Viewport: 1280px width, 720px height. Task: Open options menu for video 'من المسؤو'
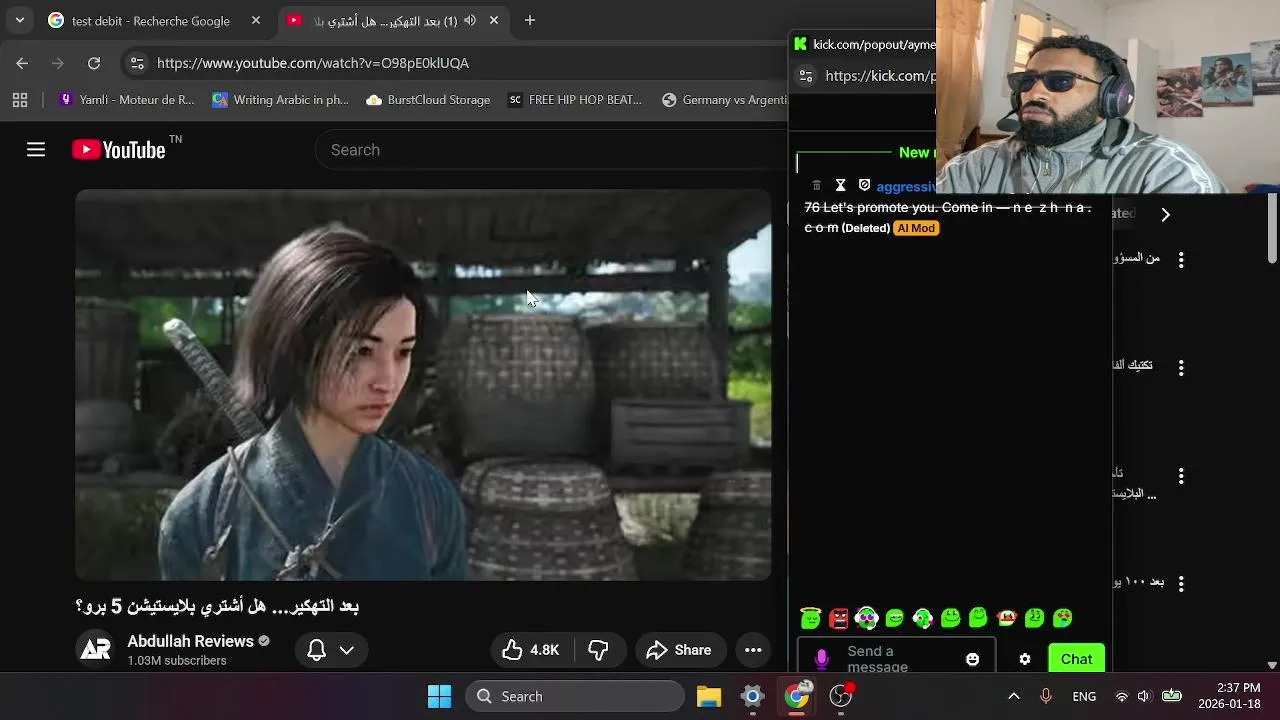[x=1181, y=259]
